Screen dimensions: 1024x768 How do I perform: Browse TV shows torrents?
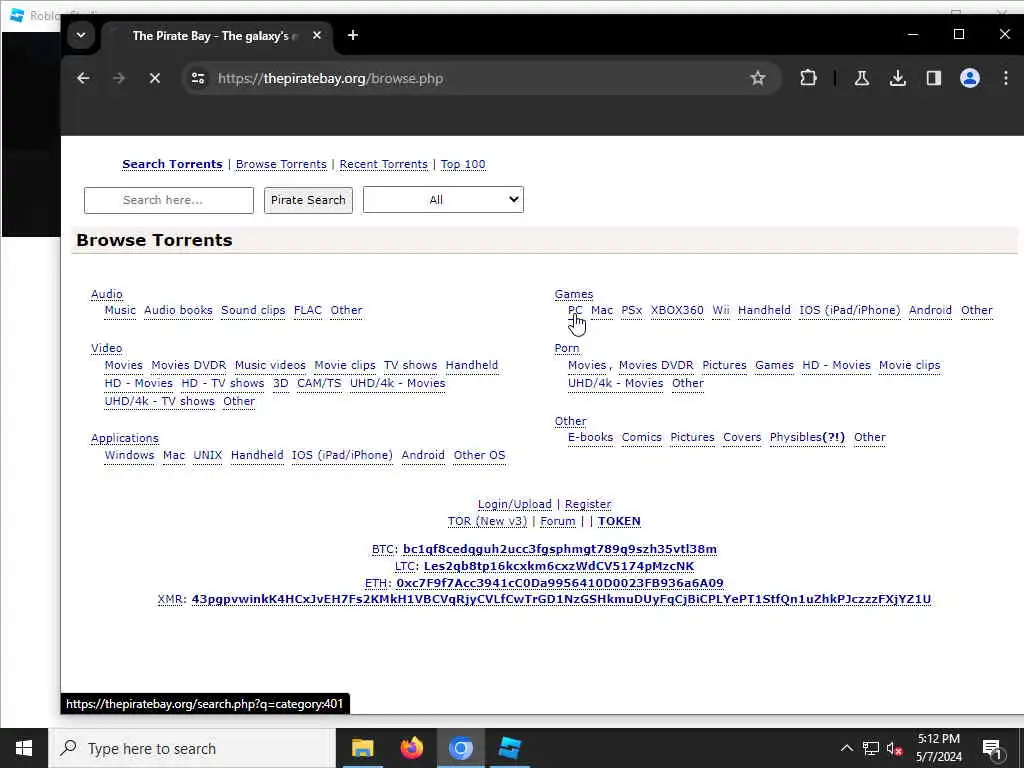pos(411,366)
